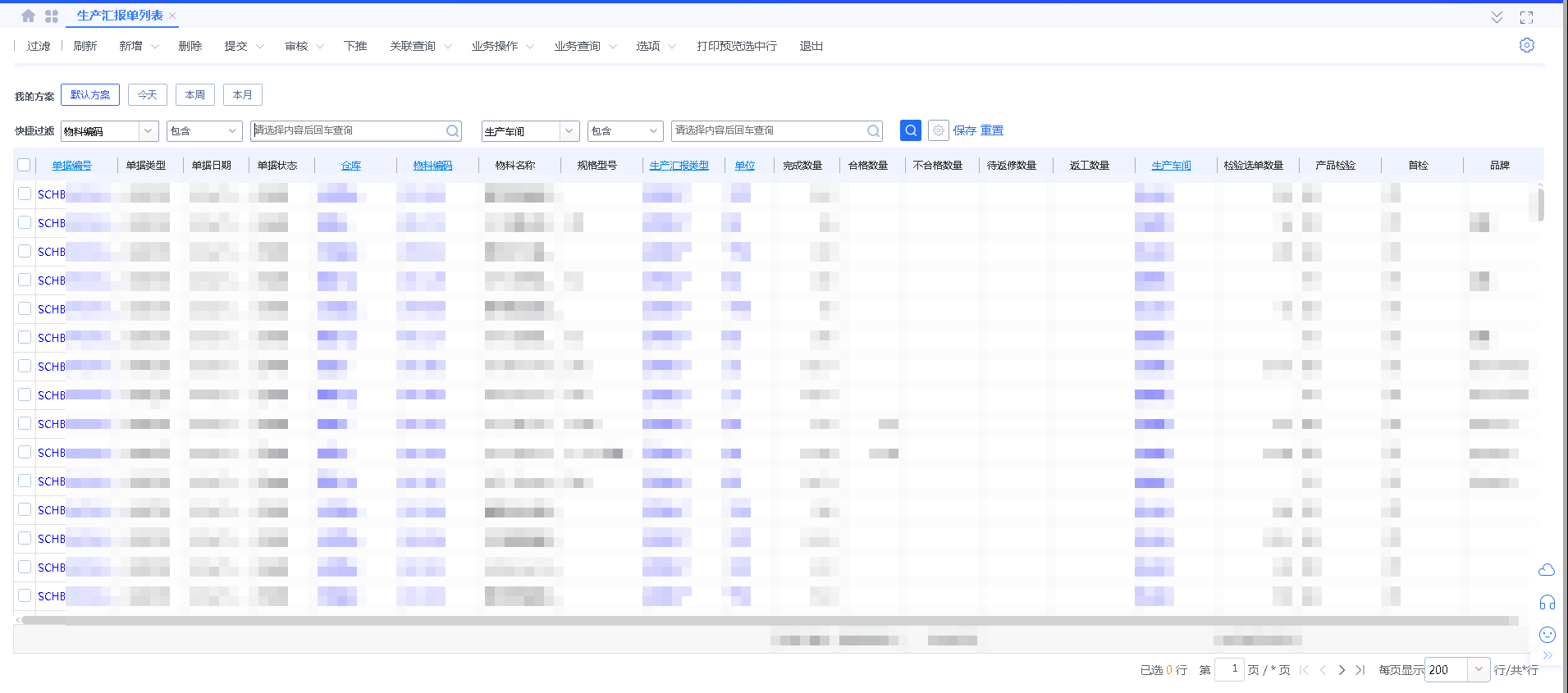Click the cloud icon on right sidebar
The height and width of the screenshot is (693, 1568).
coord(1547,569)
